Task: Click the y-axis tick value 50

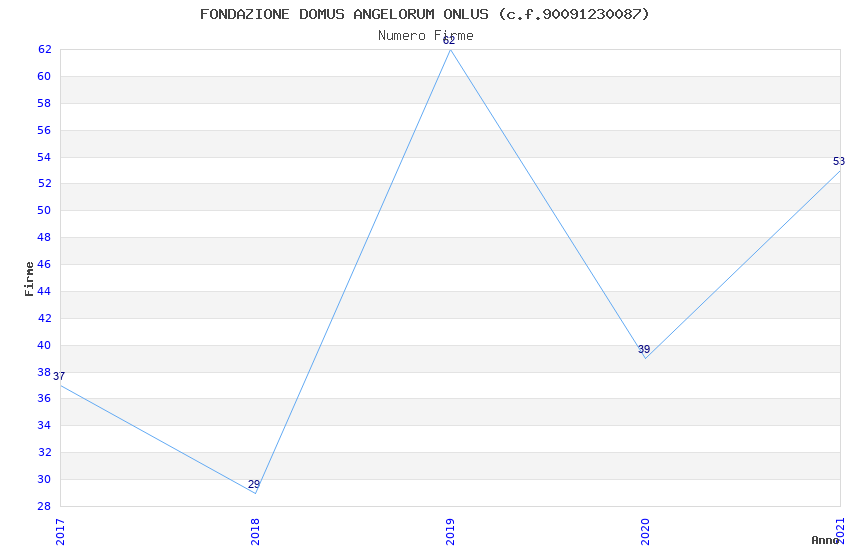Action: [44, 210]
